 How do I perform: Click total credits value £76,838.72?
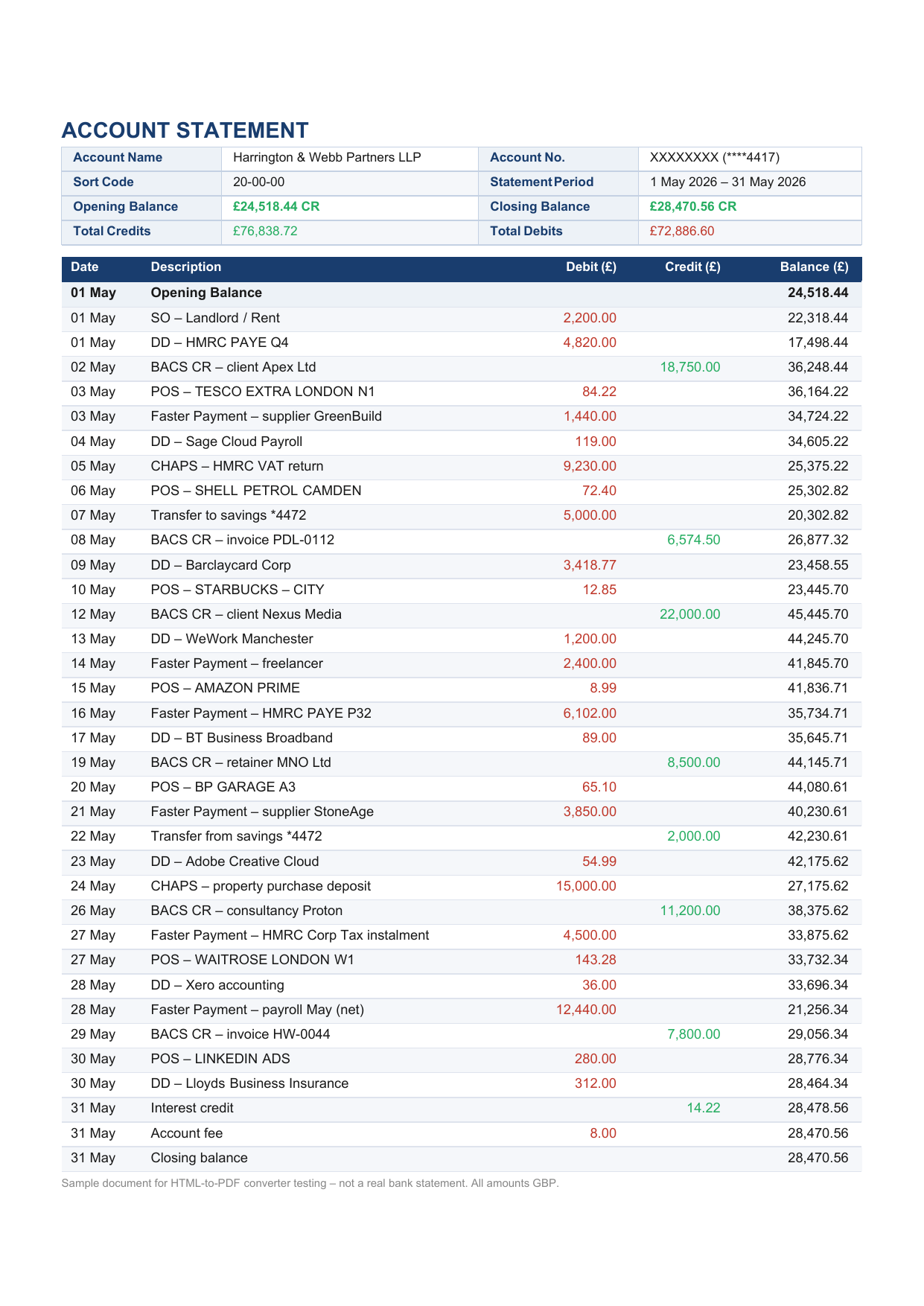265,231
